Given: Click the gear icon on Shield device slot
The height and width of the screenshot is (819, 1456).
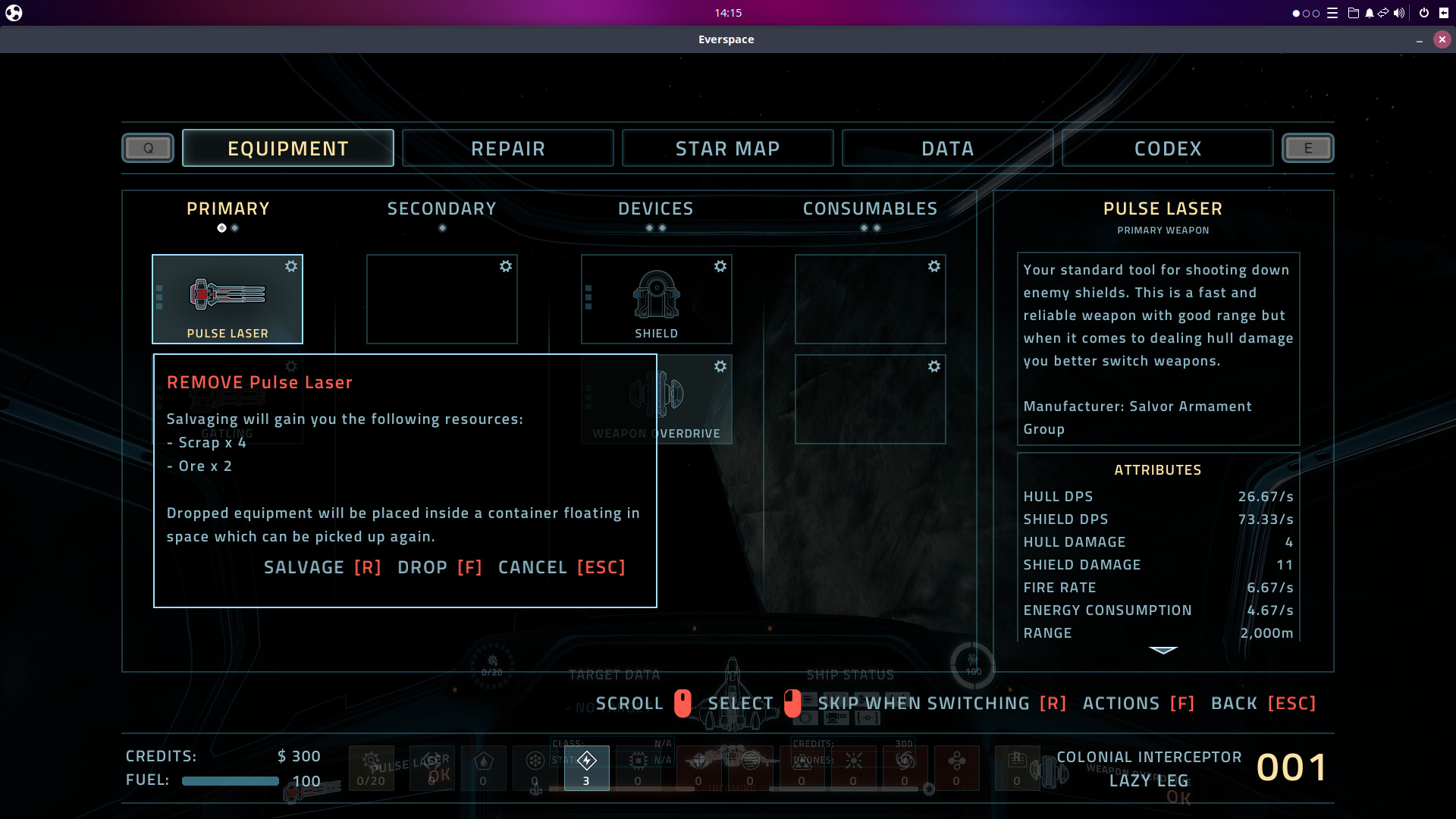Looking at the screenshot, I should tap(720, 266).
